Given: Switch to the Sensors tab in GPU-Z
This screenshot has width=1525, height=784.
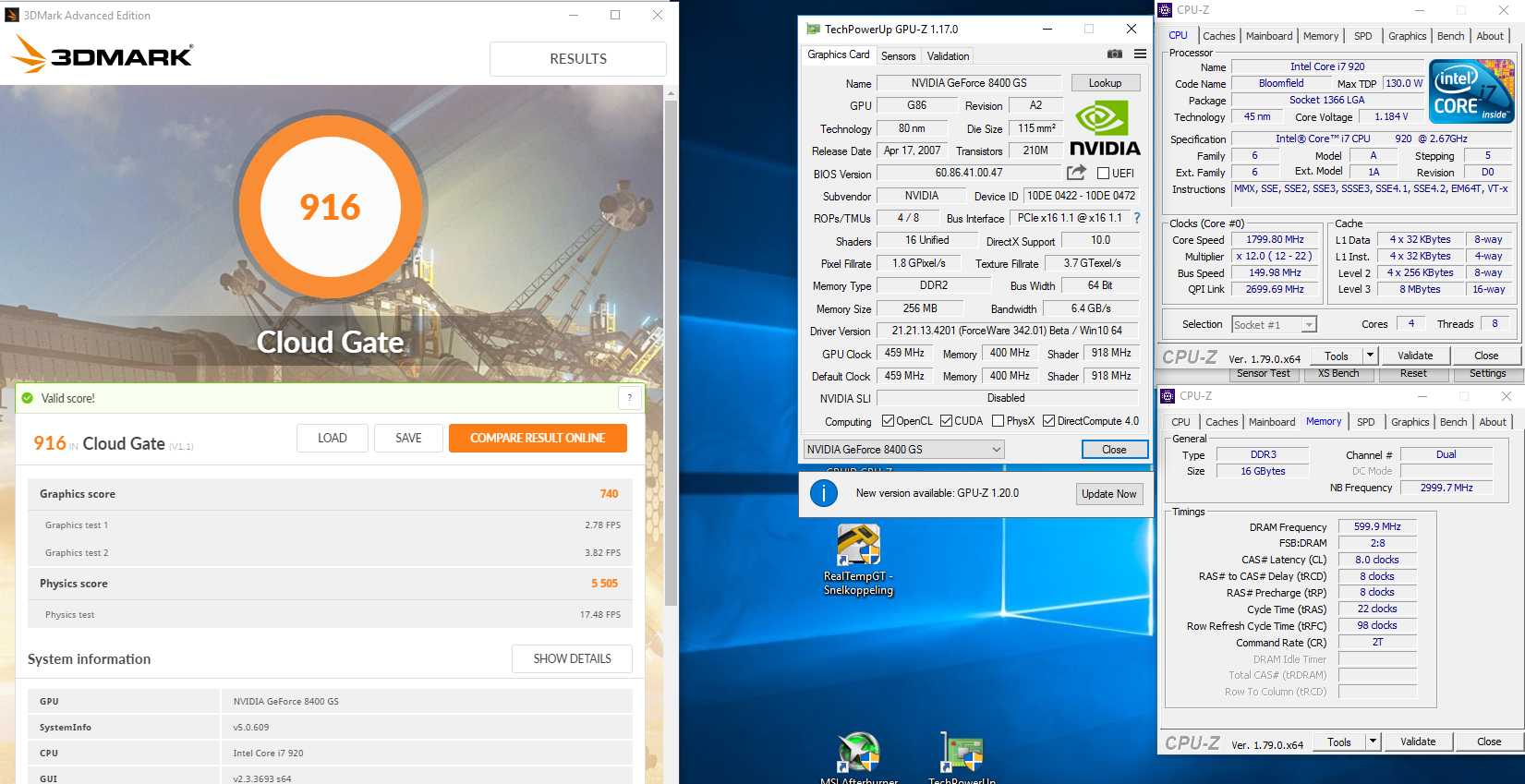Looking at the screenshot, I should tap(898, 56).
